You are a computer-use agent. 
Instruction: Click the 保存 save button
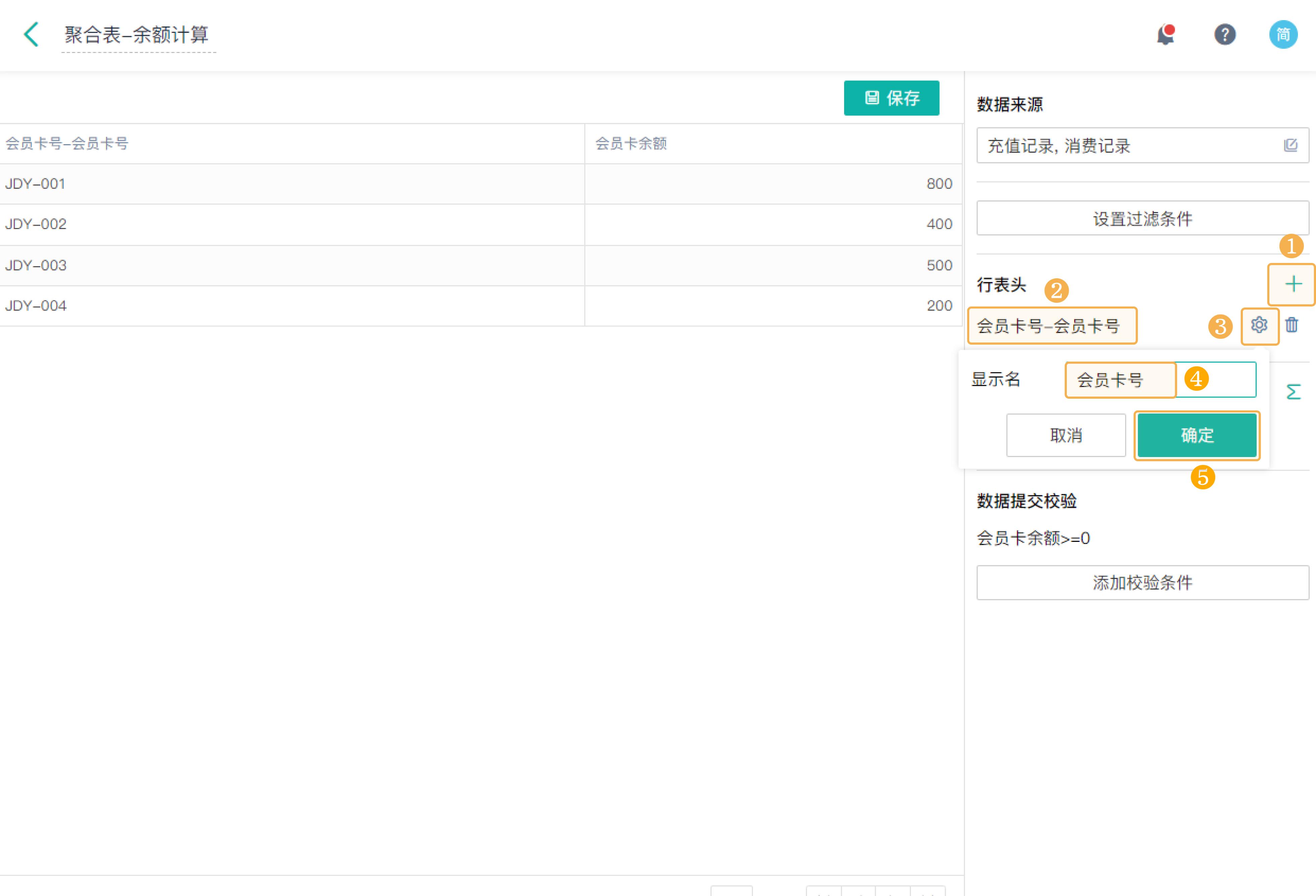click(x=891, y=98)
